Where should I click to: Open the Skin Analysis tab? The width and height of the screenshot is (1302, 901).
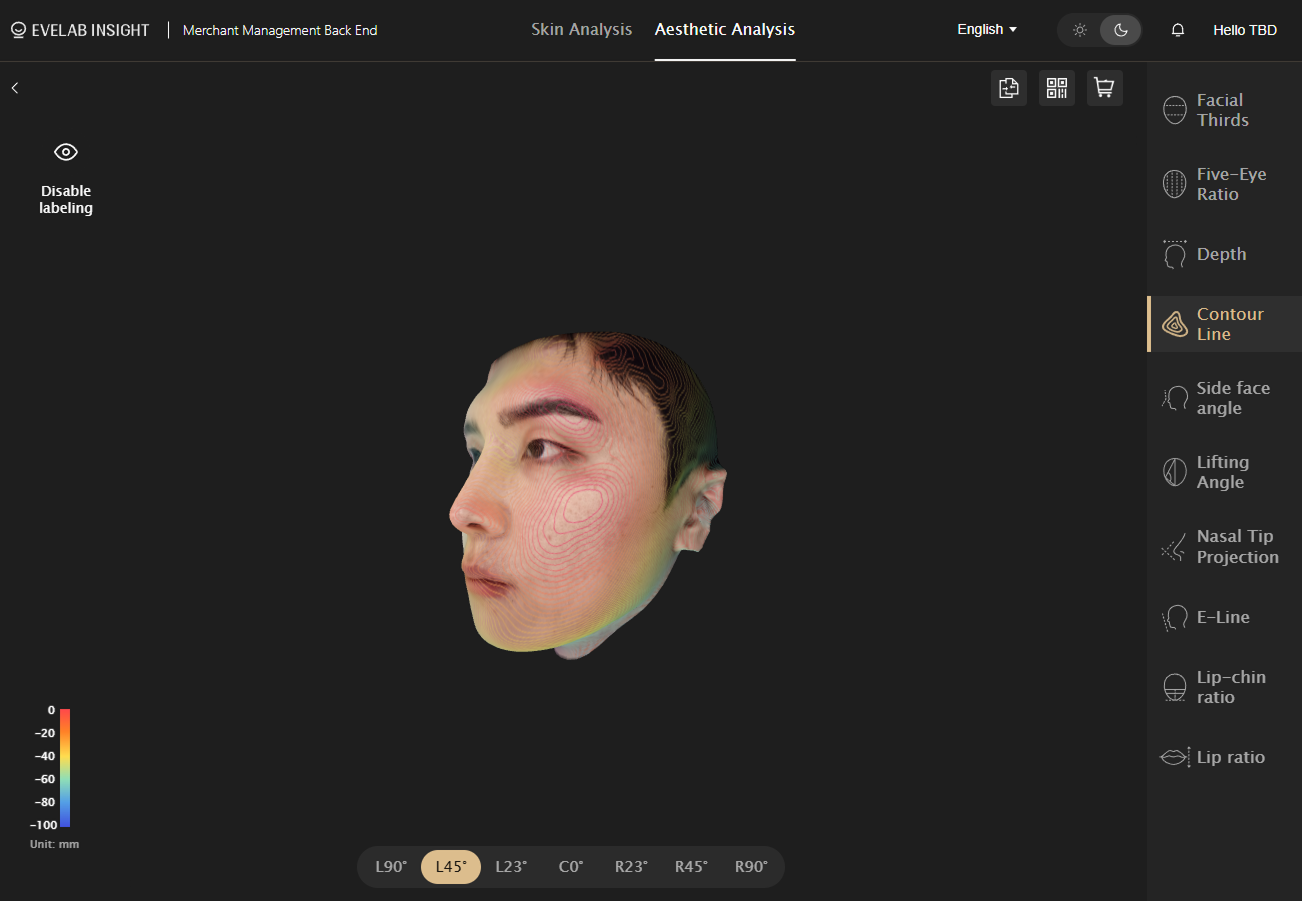click(582, 30)
